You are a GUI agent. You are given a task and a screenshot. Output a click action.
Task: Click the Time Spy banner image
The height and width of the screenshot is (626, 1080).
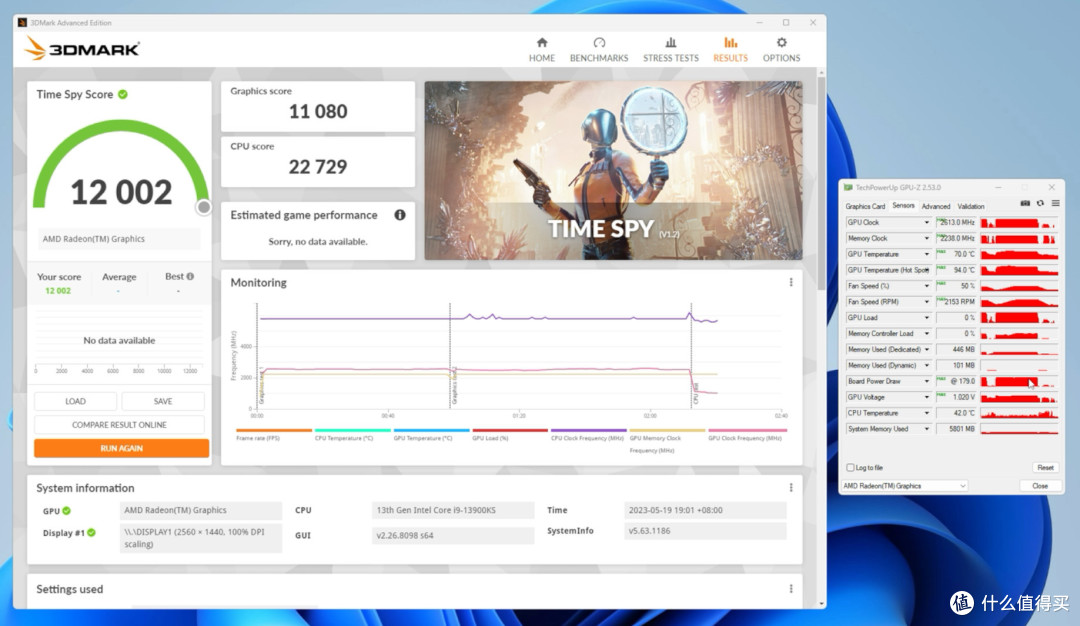(613, 170)
